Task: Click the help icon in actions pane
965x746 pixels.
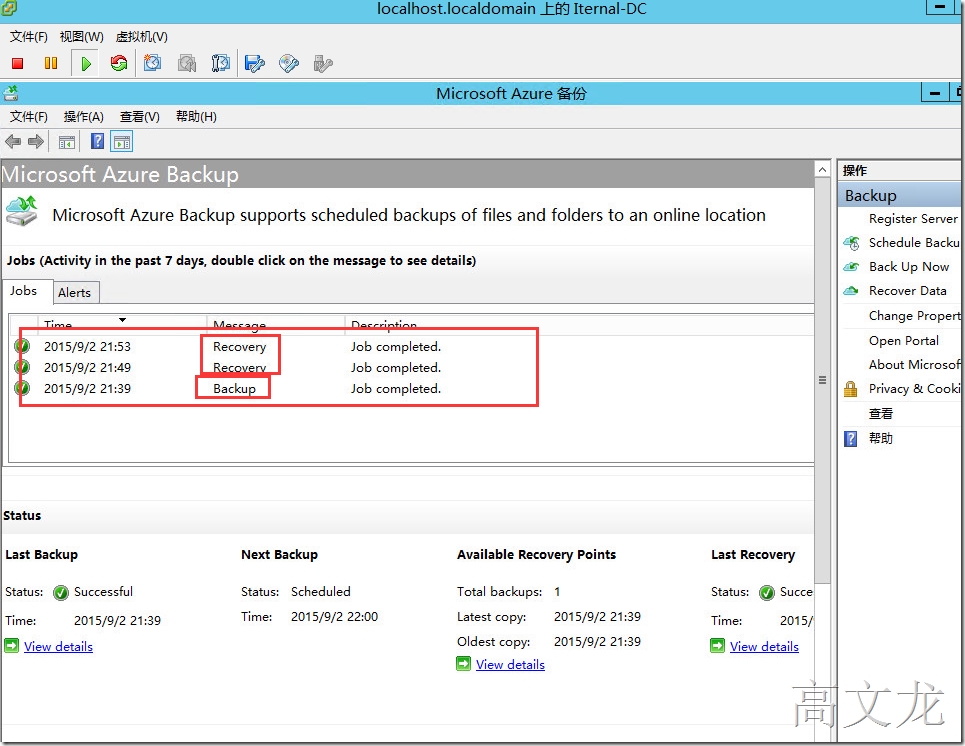Action: [851, 439]
